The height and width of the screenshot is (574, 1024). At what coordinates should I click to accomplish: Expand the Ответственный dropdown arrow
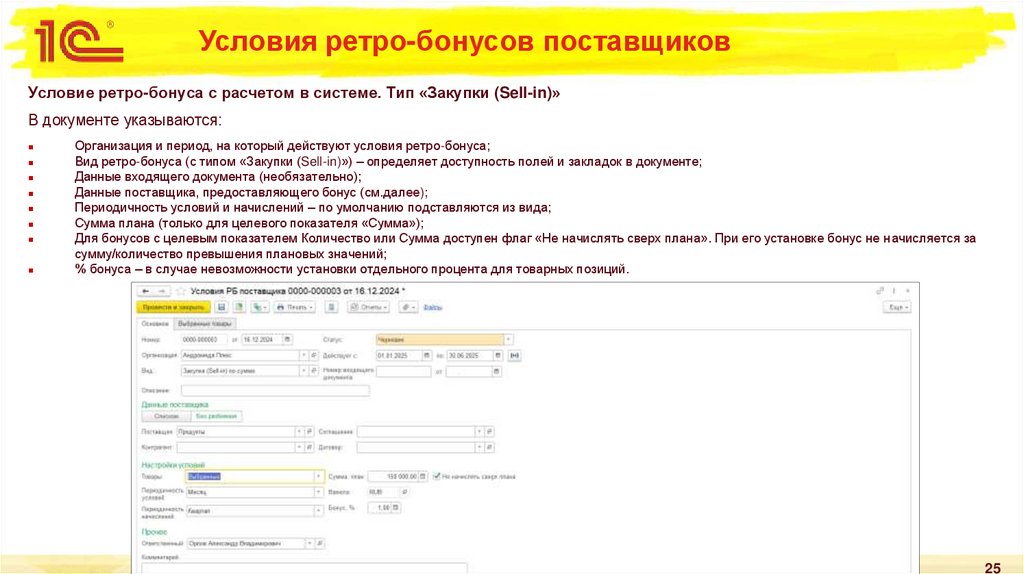click(310, 543)
